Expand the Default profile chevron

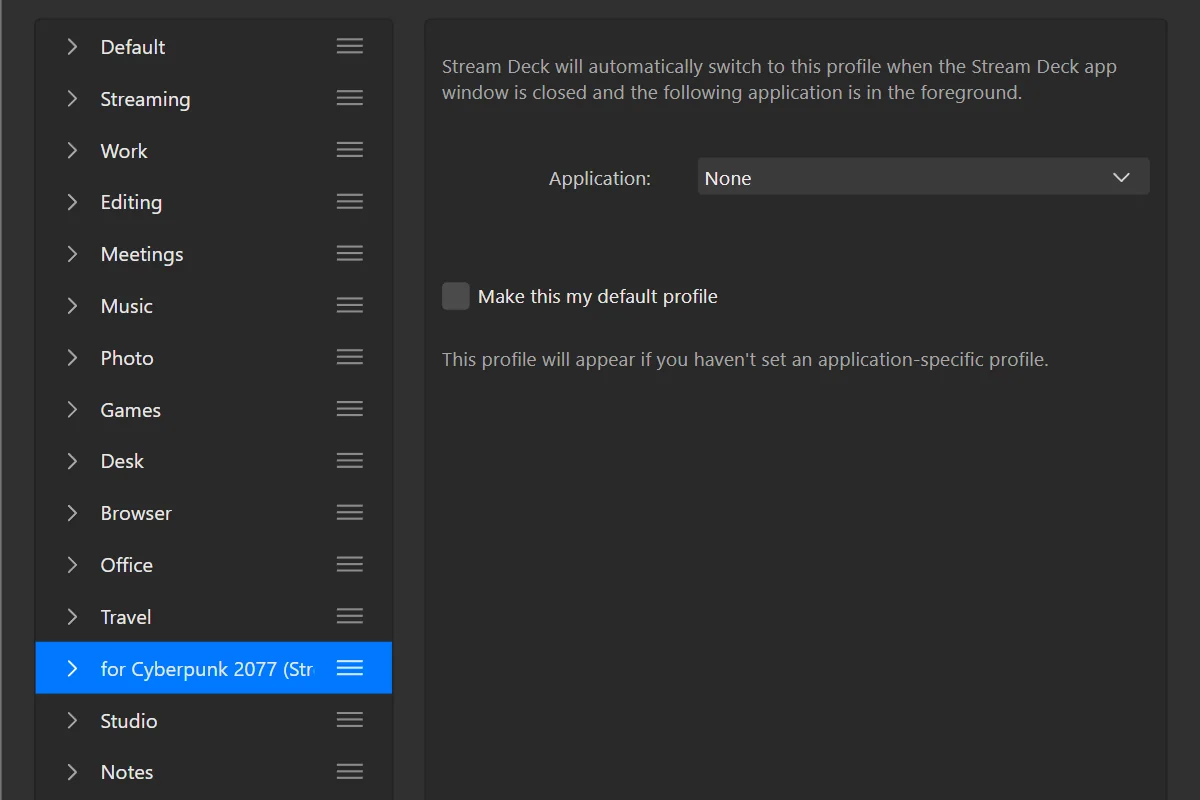[72, 46]
